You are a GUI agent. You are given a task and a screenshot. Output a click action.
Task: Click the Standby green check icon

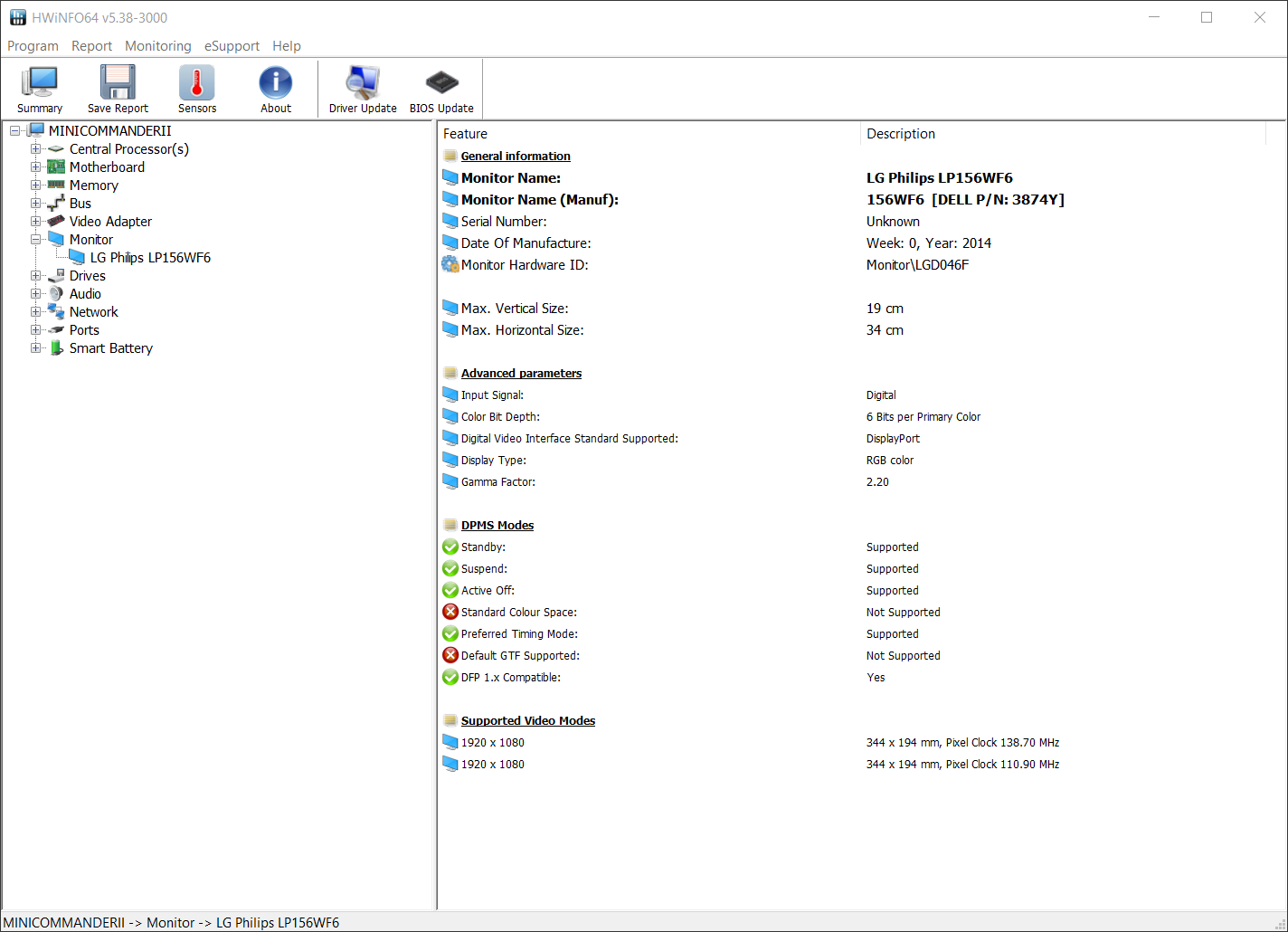click(x=450, y=547)
